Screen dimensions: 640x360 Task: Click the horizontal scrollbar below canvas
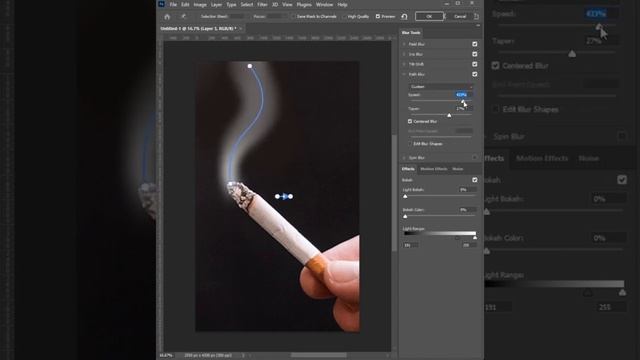pyautogui.click(x=318, y=355)
